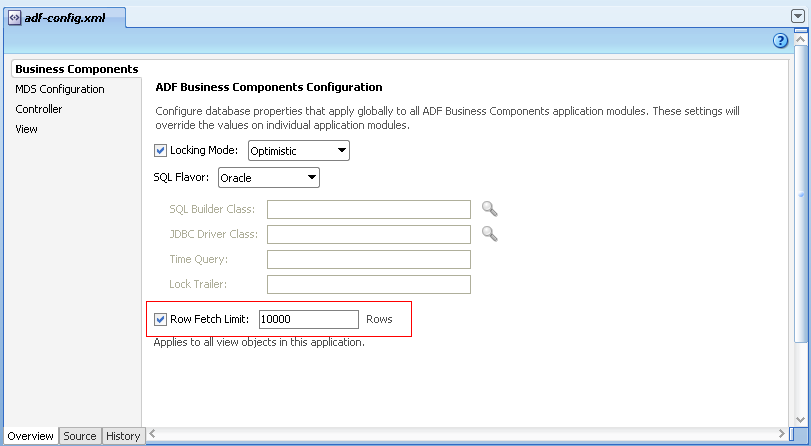Click the ADF Business Components Configuration heading
This screenshot has width=811, height=446.
pyautogui.click(x=269, y=87)
